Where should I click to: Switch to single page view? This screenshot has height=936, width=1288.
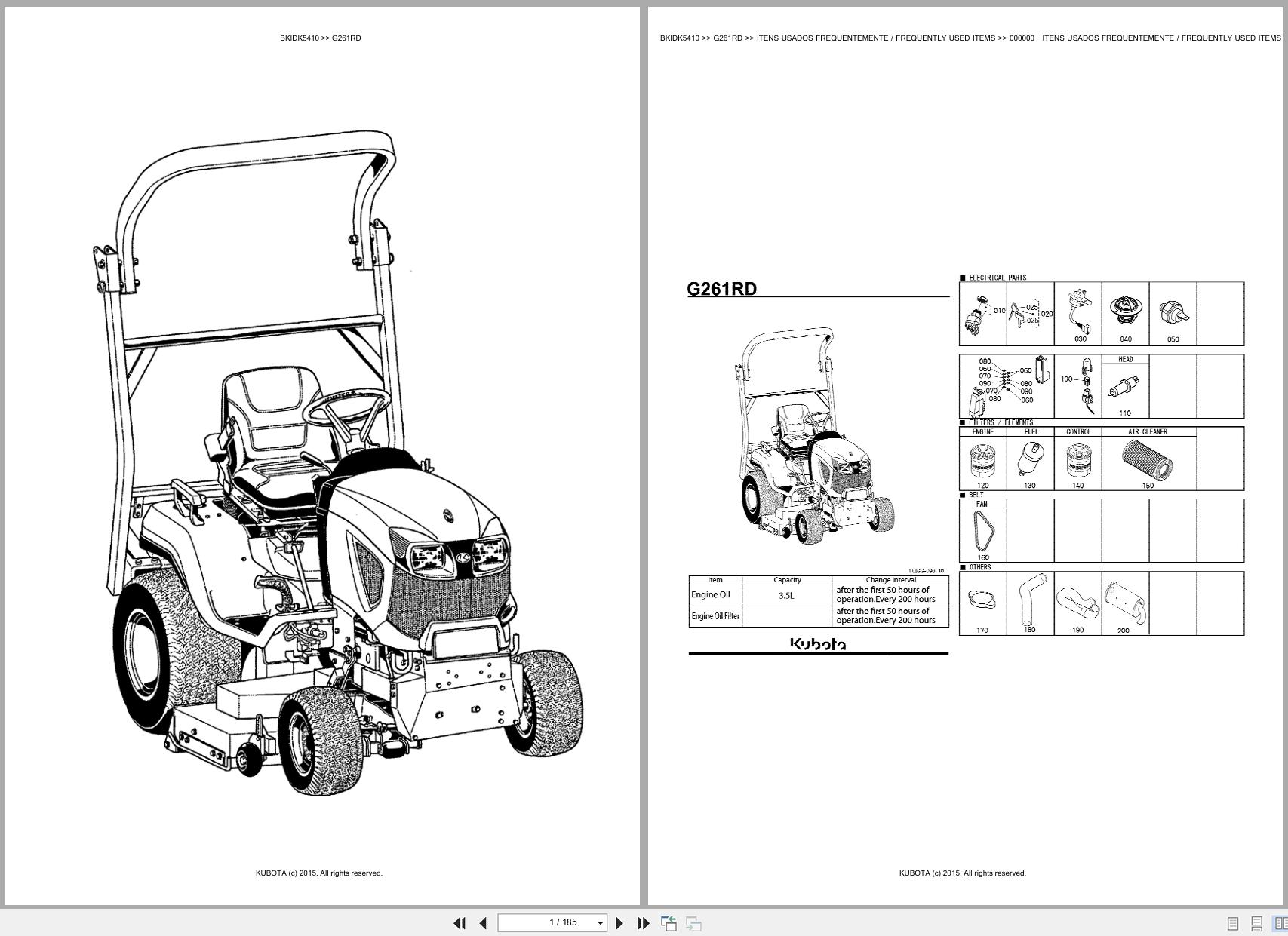1233,923
